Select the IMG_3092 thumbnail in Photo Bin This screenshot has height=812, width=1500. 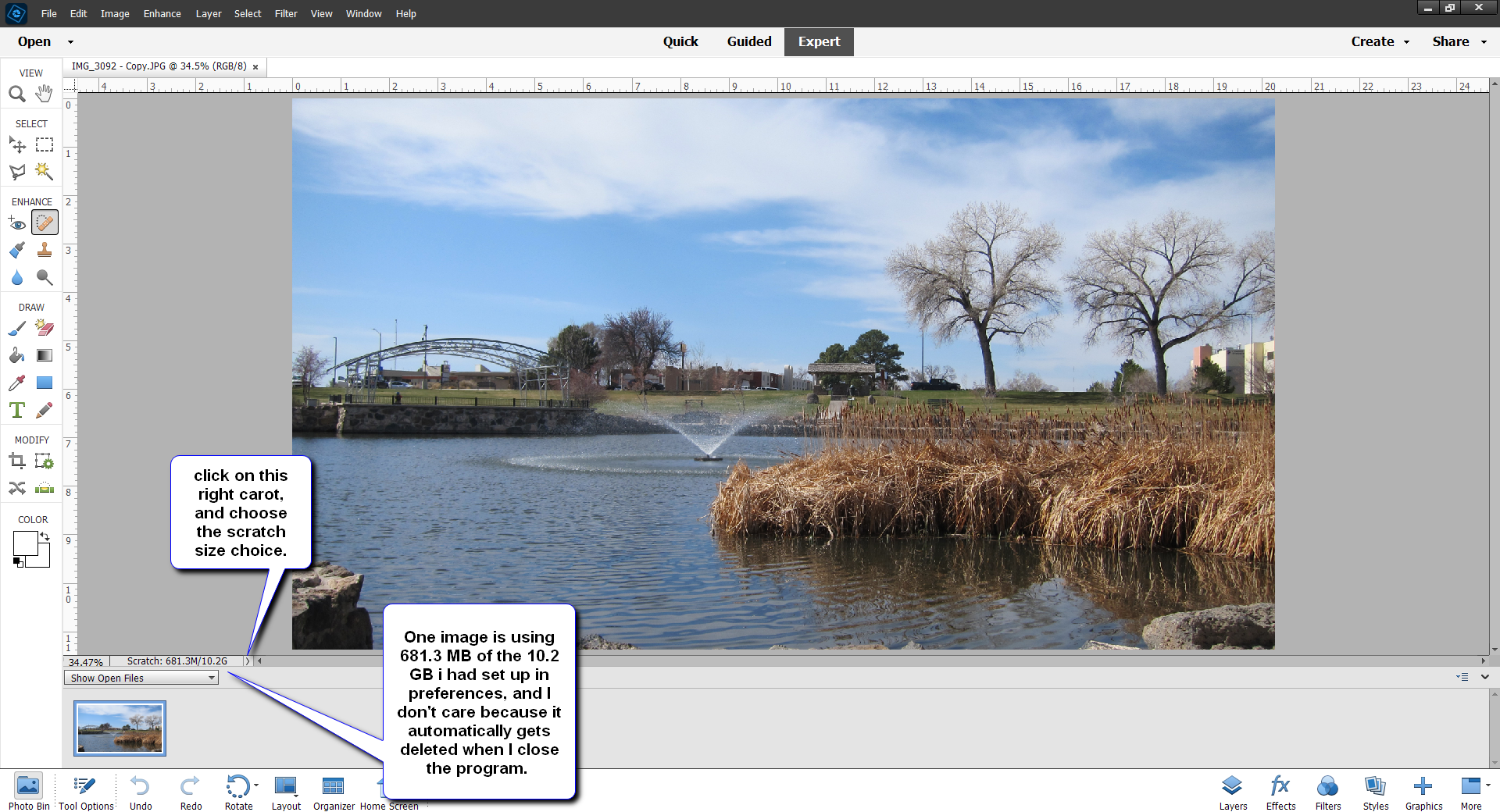[x=119, y=728]
